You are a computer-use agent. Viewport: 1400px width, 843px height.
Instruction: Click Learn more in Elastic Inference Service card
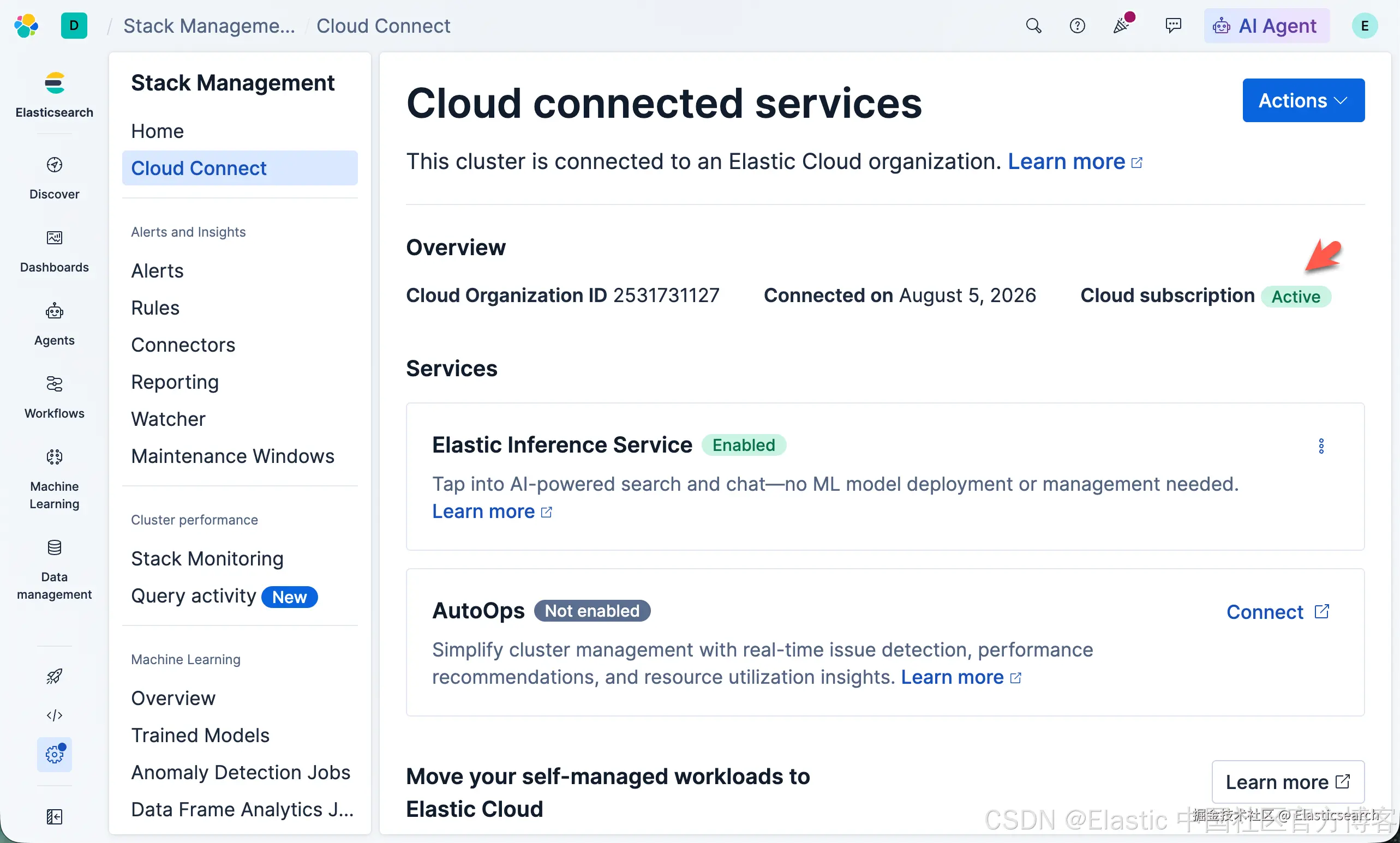click(x=492, y=511)
